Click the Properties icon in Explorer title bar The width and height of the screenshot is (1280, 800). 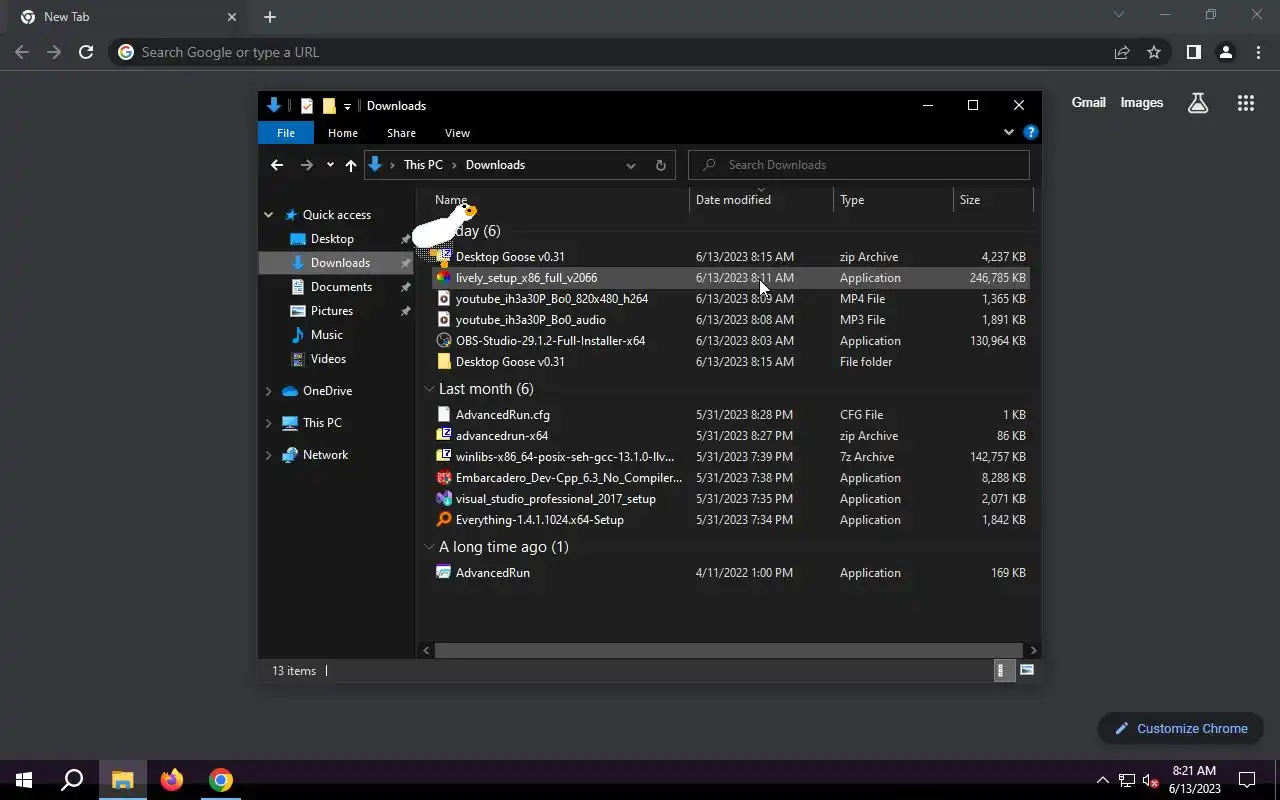coord(307,105)
